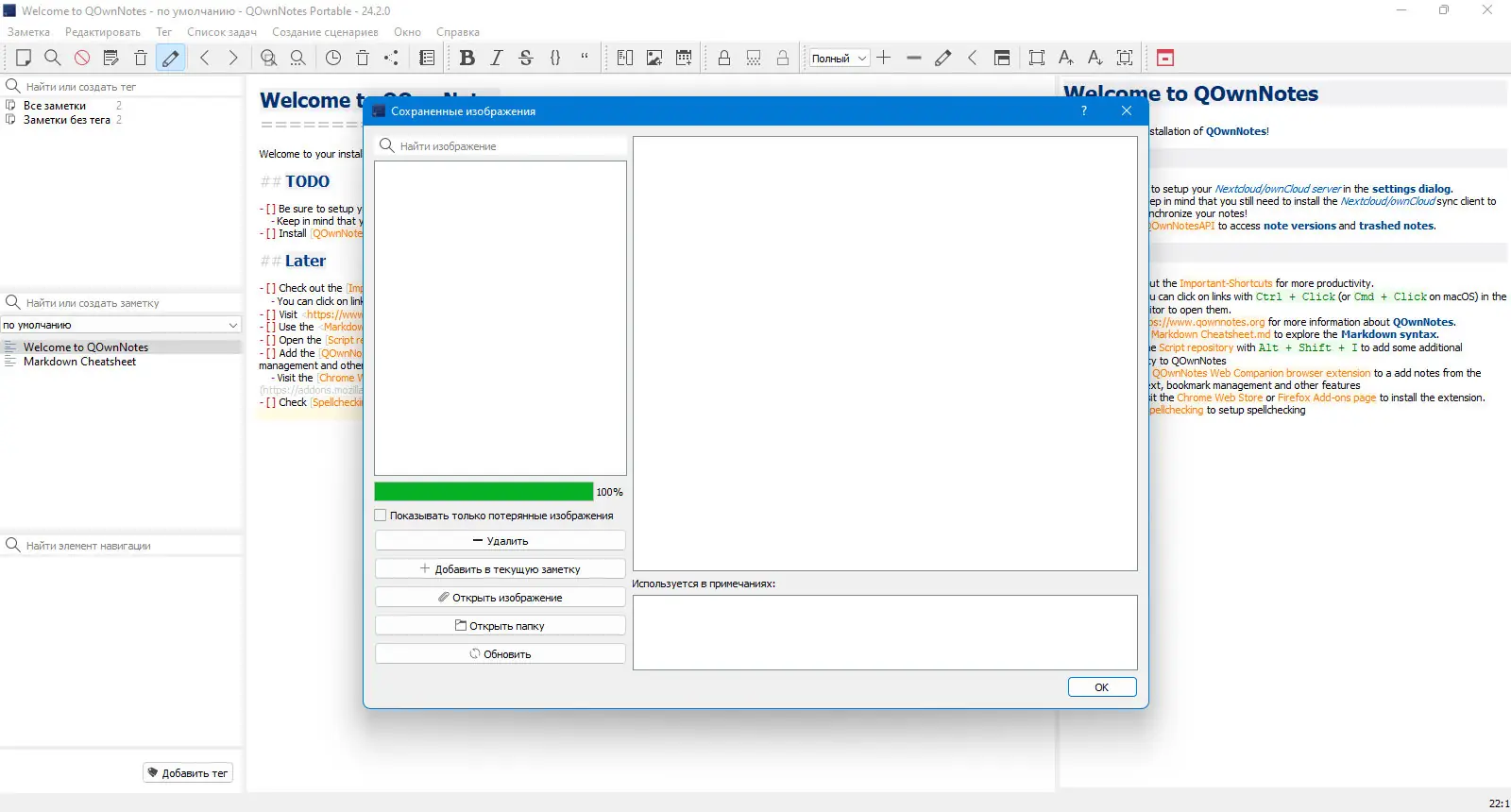The height and width of the screenshot is (812, 1511).
Task: Open the Редактировать menu
Action: (103, 32)
